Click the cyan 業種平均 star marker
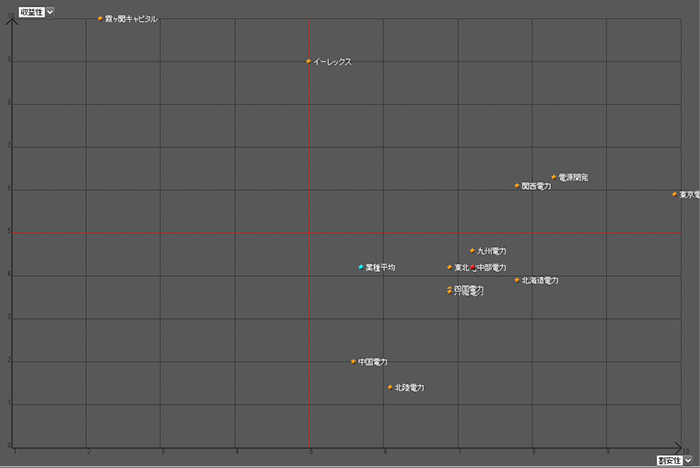 click(361, 267)
